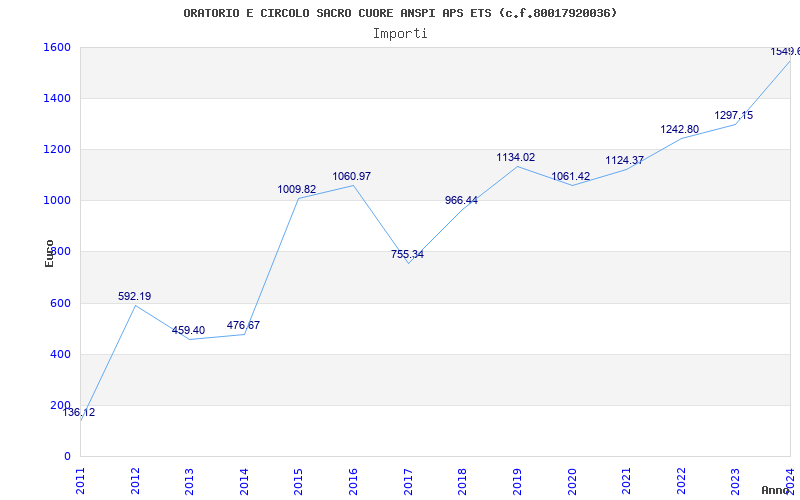Click the 600 y-axis tick label
The width and height of the screenshot is (800, 500).
tap(60, 304)
